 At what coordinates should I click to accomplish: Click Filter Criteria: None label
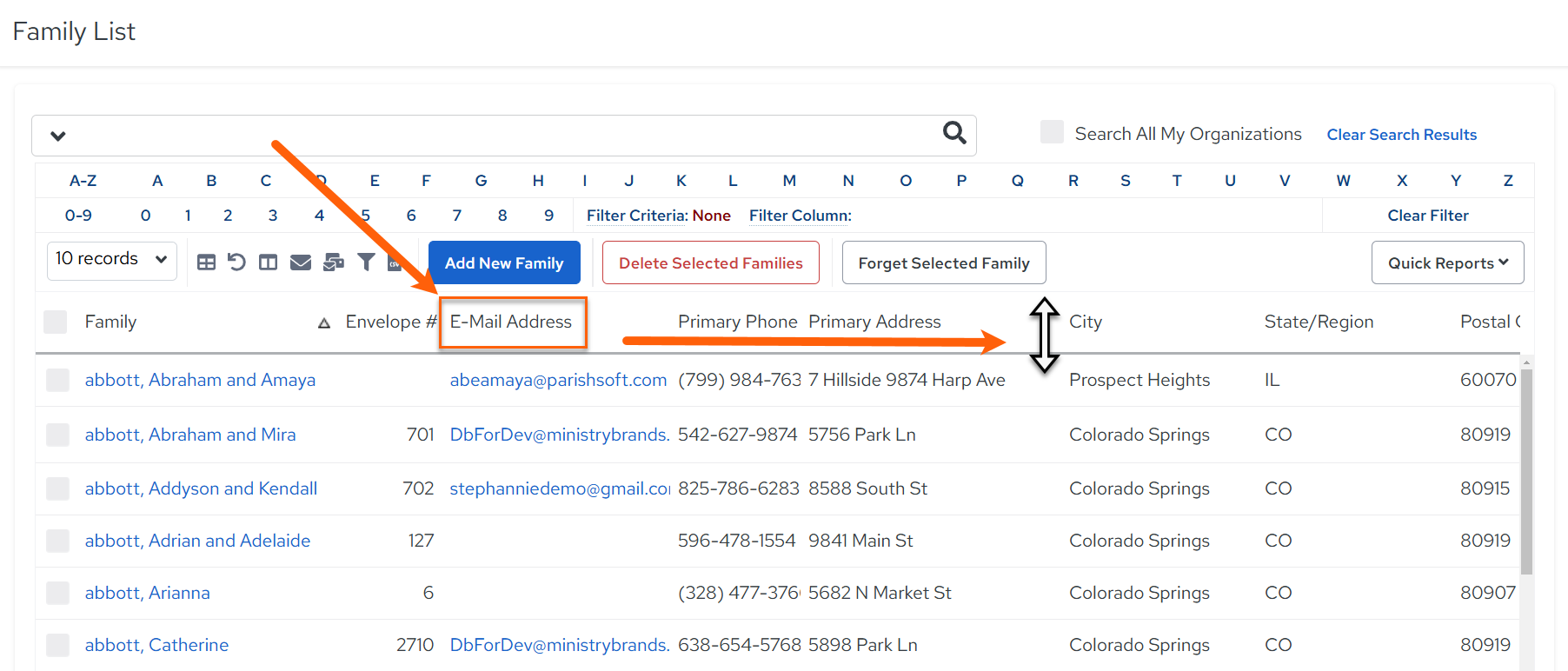pyautogui.click(x=658, y=216)
